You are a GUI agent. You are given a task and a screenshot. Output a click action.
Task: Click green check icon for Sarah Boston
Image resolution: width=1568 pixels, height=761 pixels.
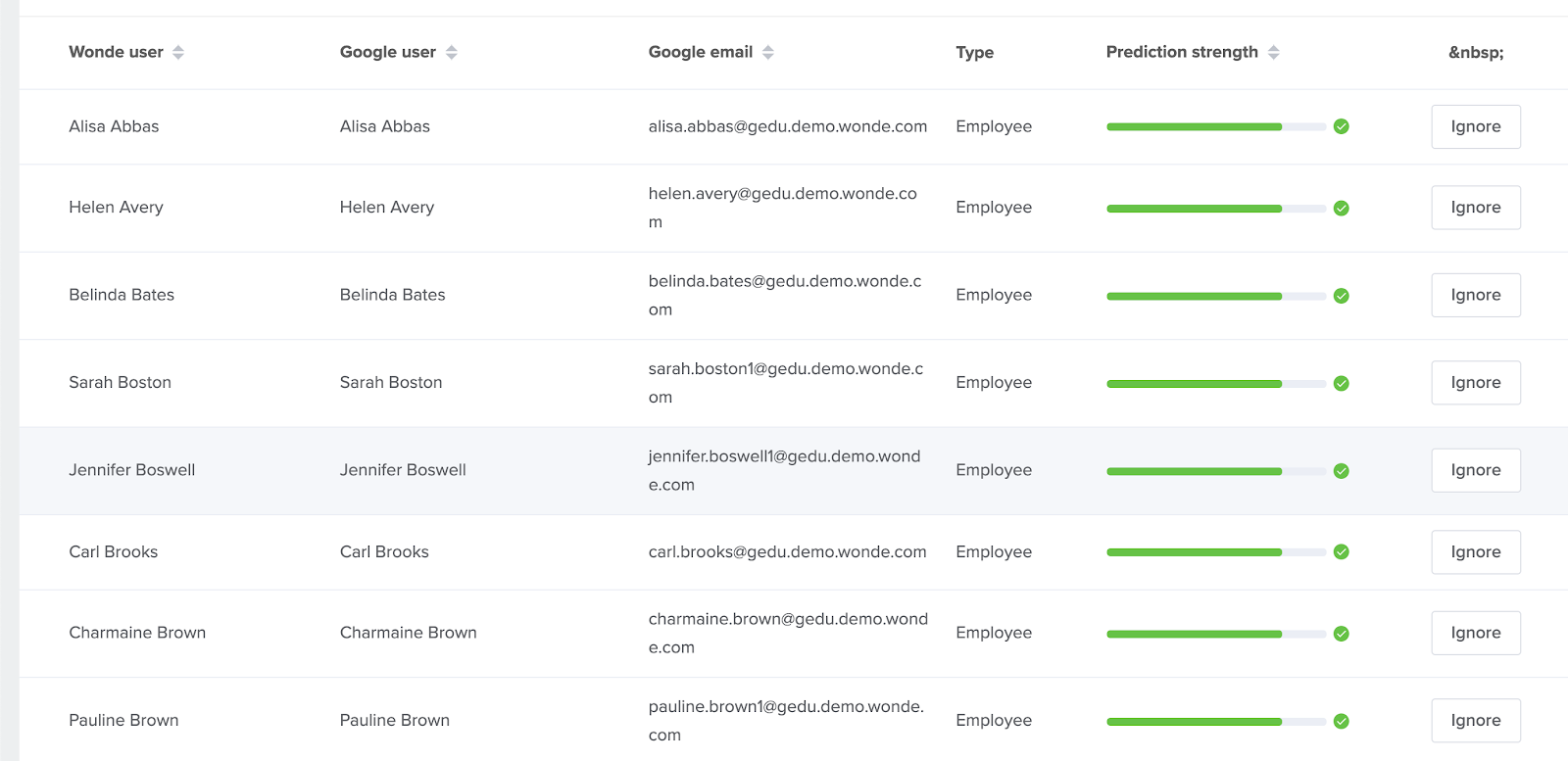1342,383
